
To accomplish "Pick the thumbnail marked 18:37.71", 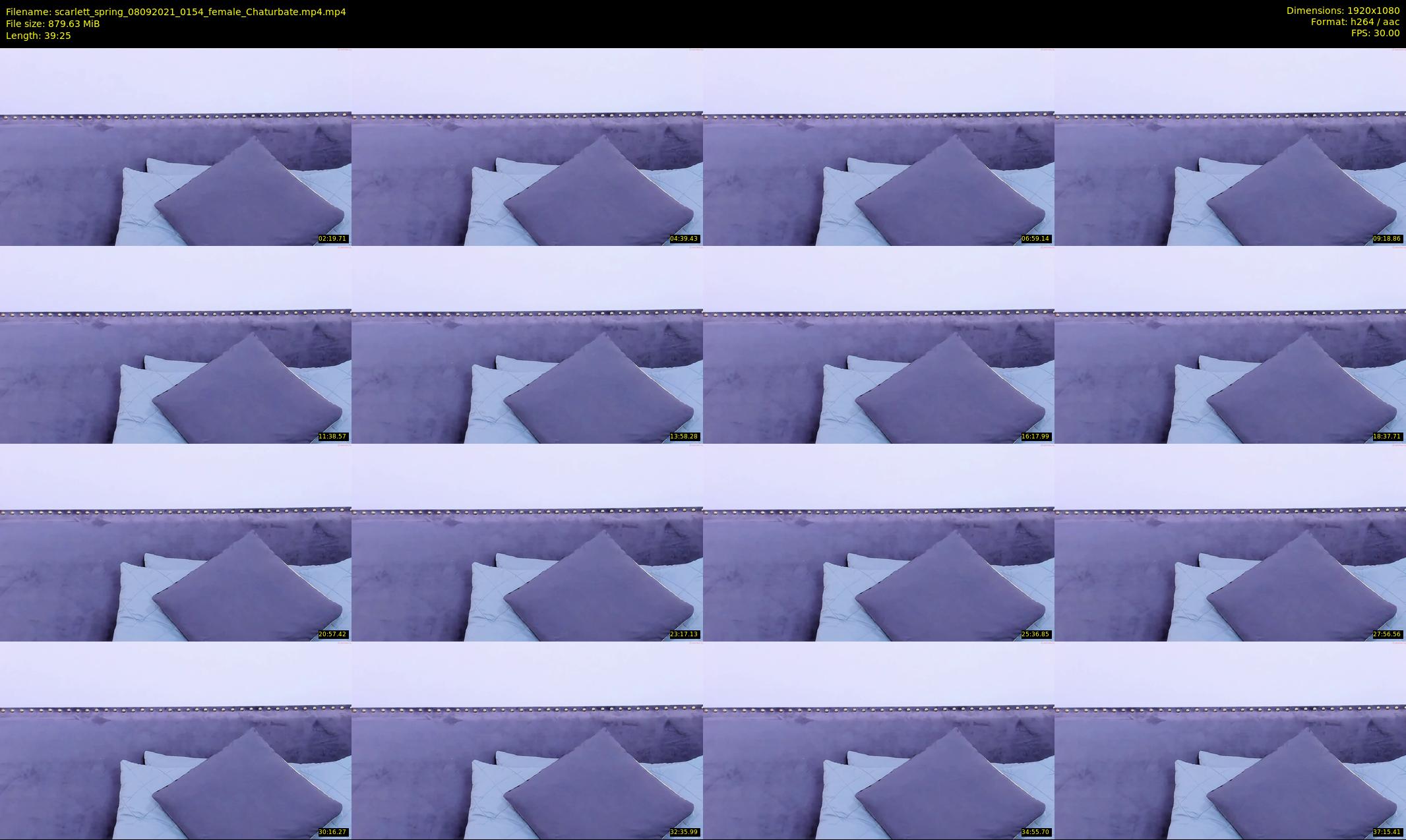I will pos(1230,344).
